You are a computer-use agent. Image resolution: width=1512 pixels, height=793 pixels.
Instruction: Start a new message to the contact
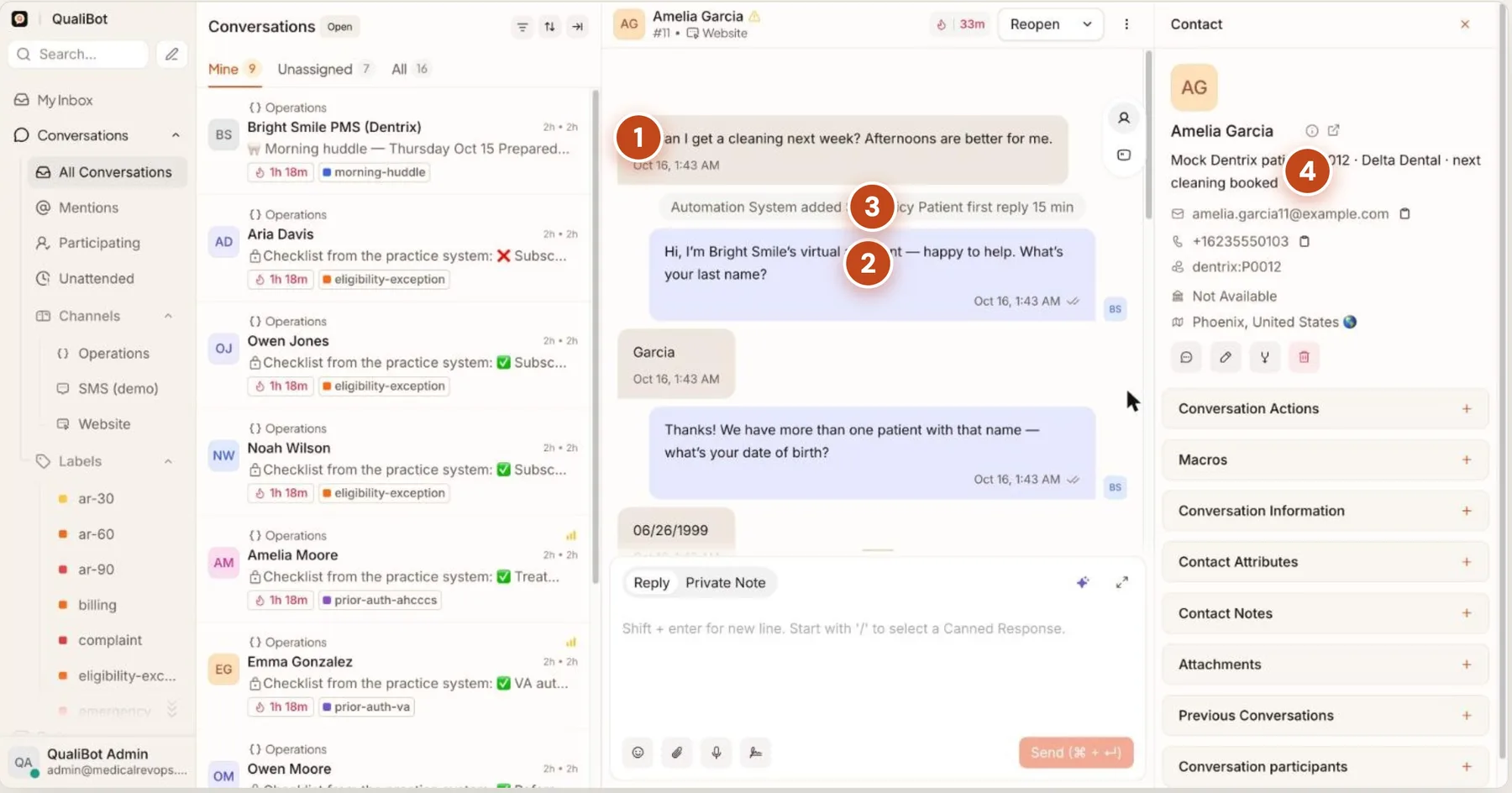click(x=1186, y=357)
